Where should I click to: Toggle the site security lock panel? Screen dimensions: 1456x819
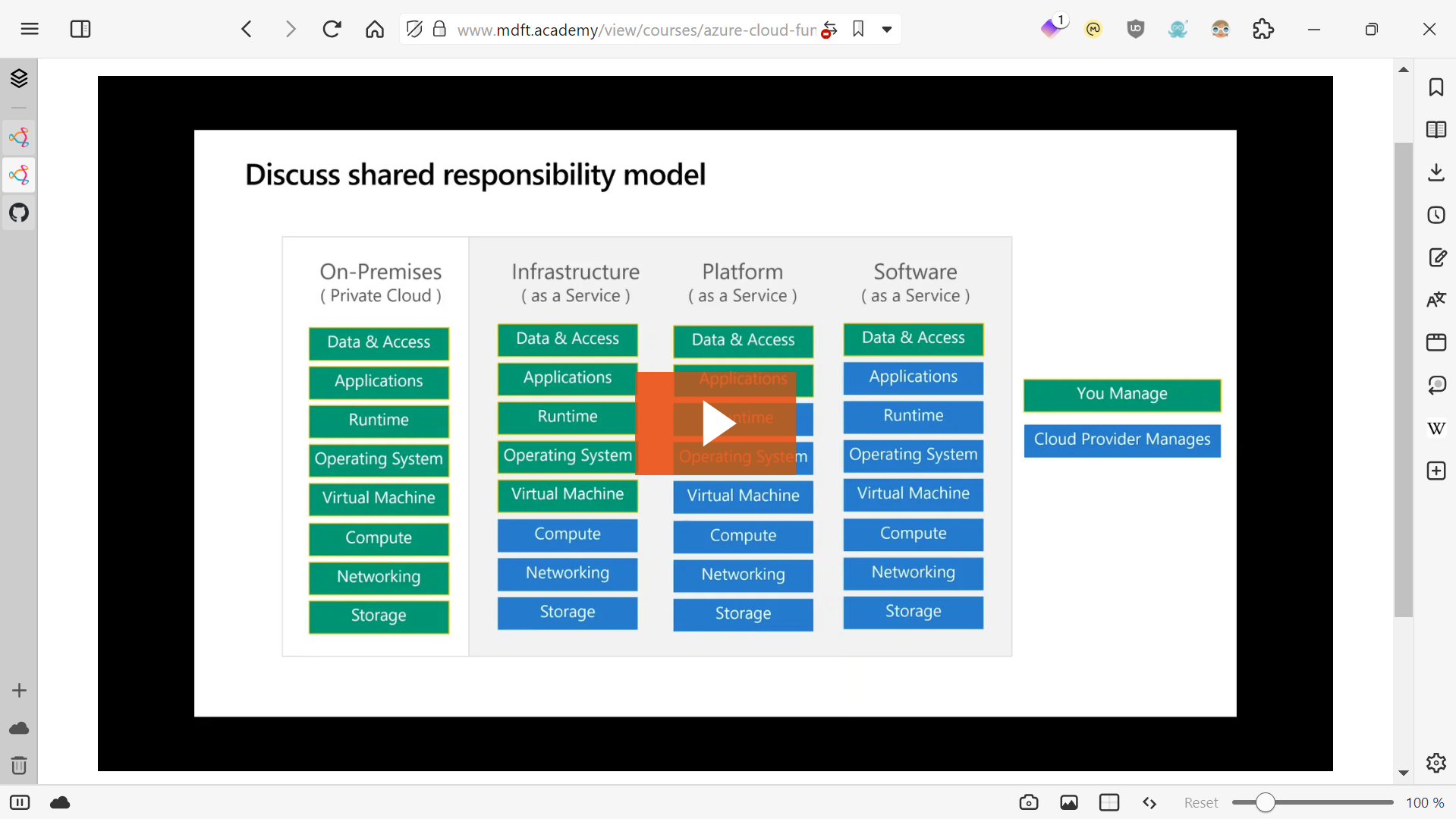[439, 29]
